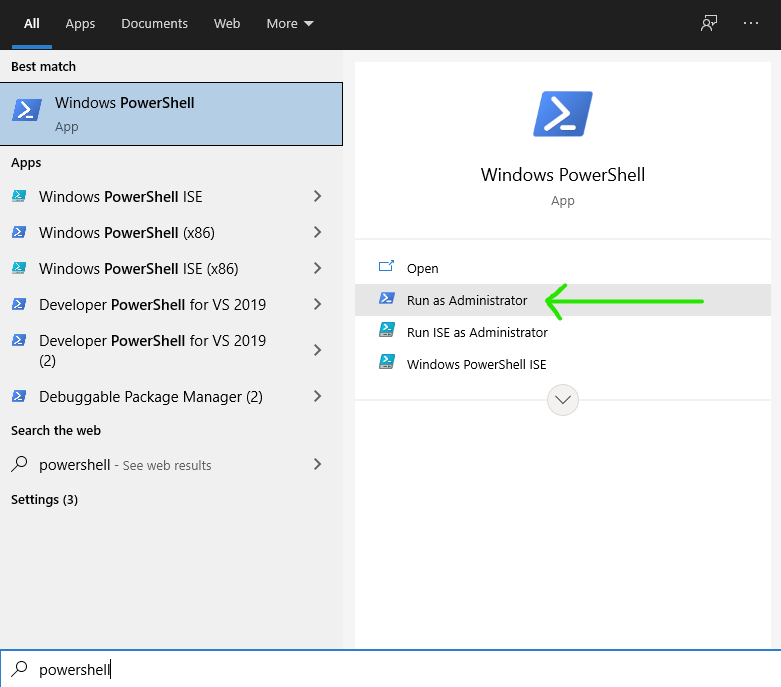Click the powershell search input field

point(390,669)
